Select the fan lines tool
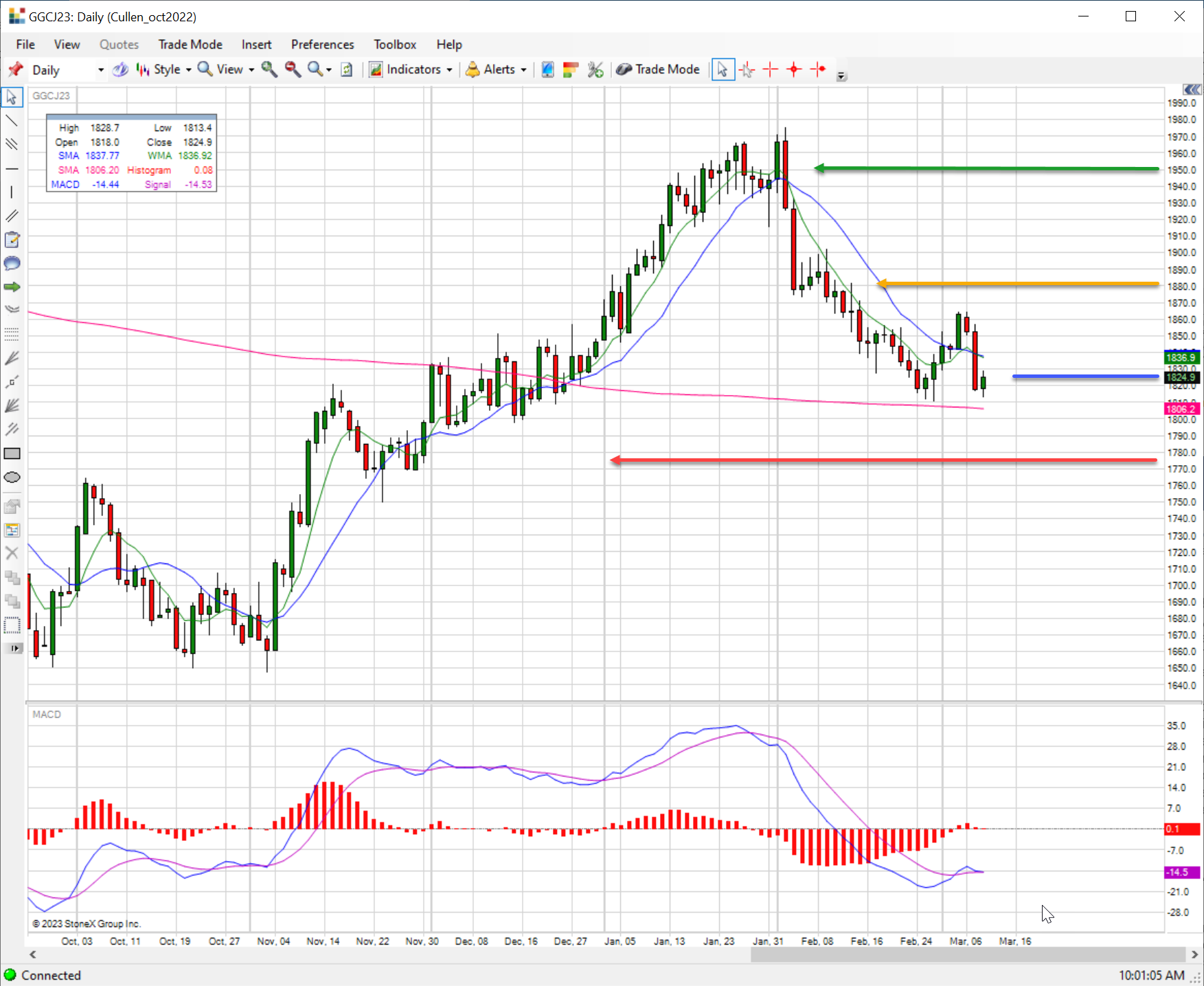The height and width of the screenshot is (986, 1204). (12, 358)
